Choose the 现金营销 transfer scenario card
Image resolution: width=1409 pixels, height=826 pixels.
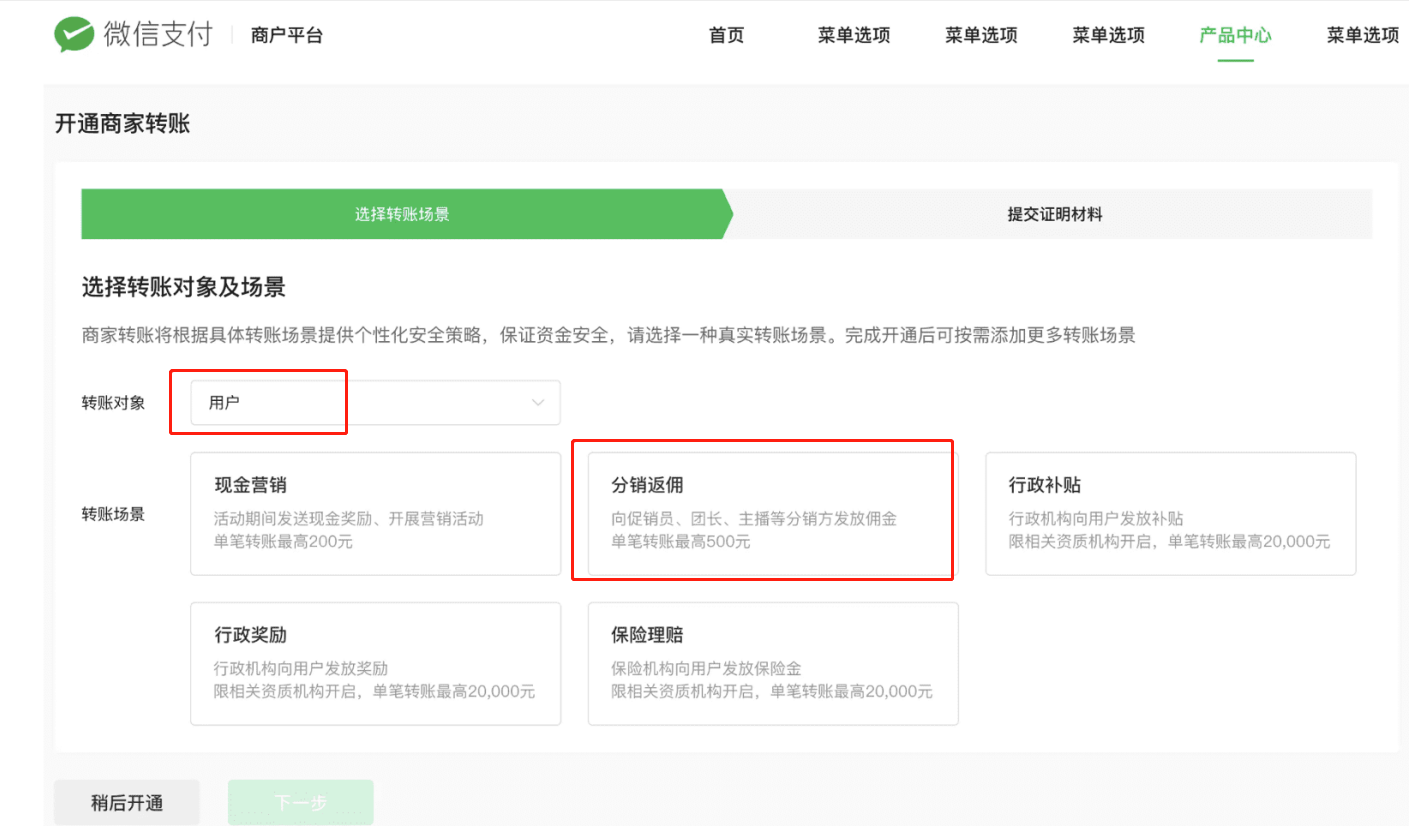click(x=375, y=513)
